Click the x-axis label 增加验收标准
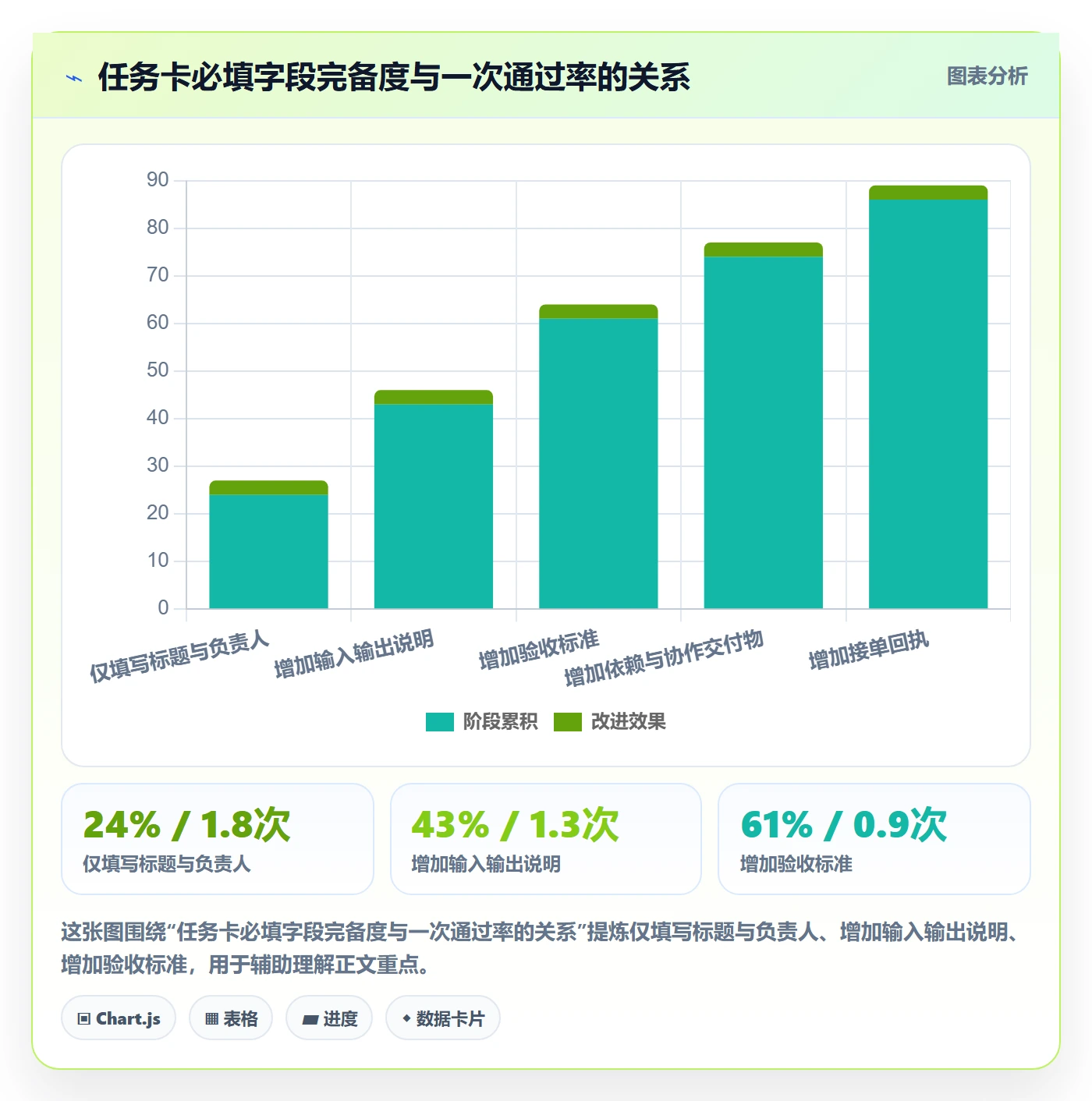Viewport: 1092px width, 1101px height. pos(539,650)
